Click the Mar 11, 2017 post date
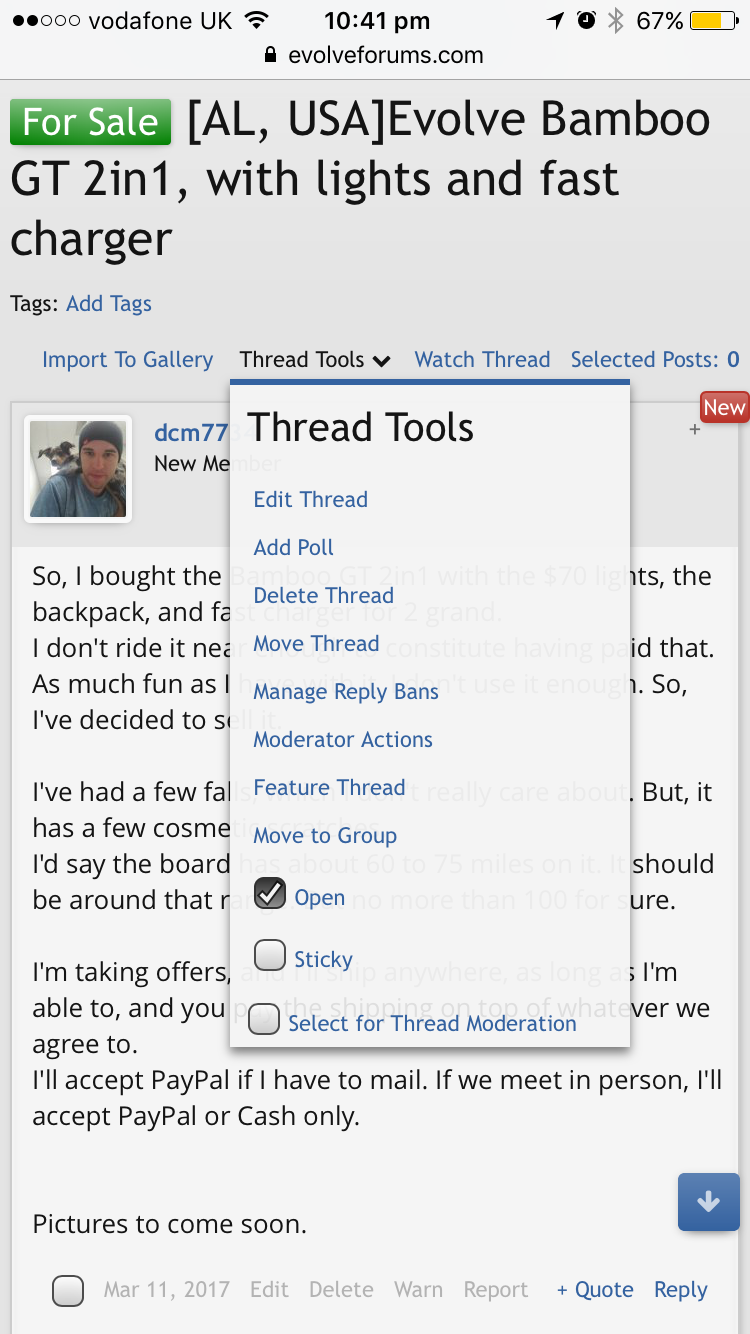Screen dimensions: 750x1334 click(x=167, y=1290)
